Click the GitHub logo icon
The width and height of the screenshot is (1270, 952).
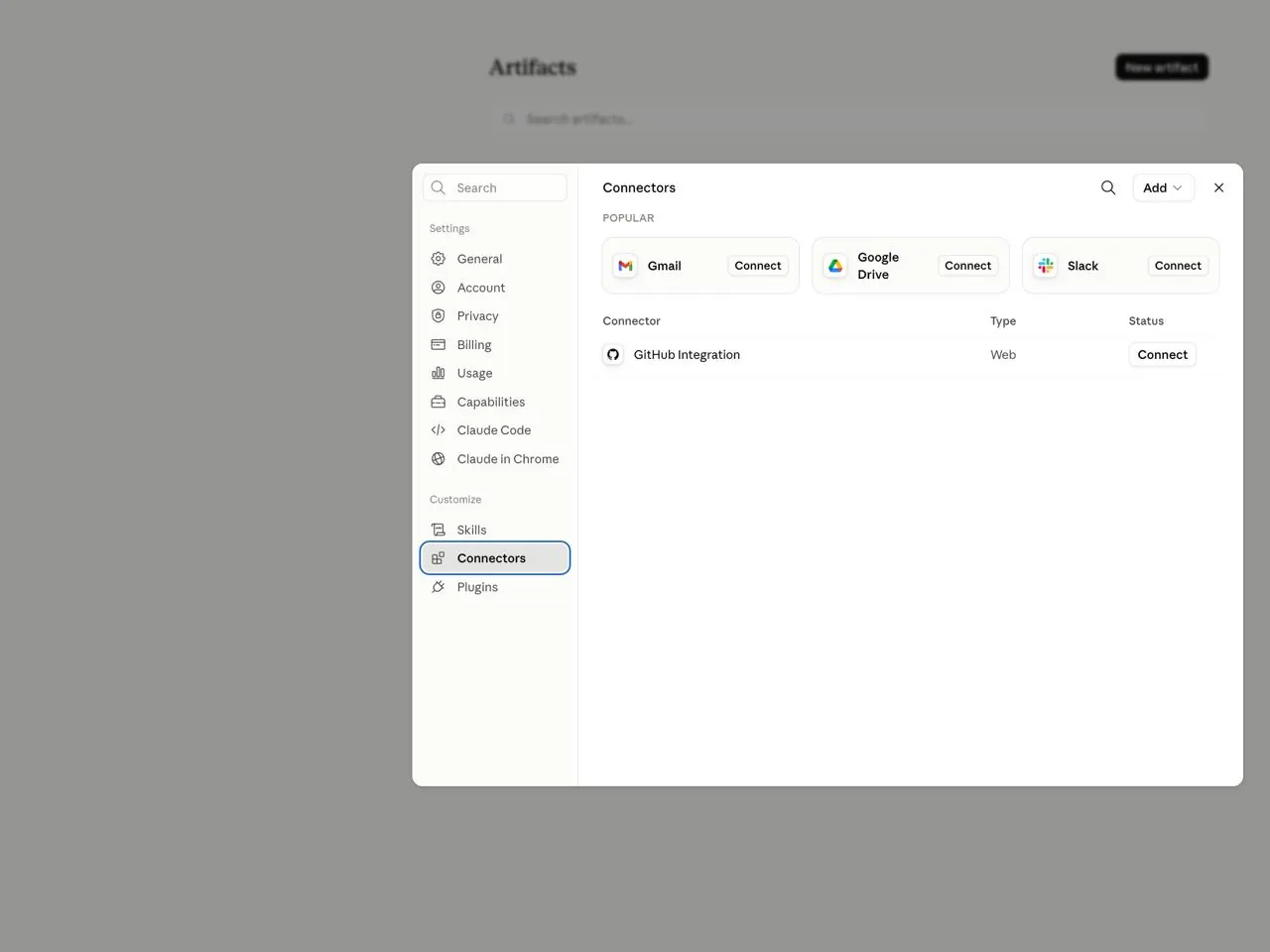click(613, 355)
